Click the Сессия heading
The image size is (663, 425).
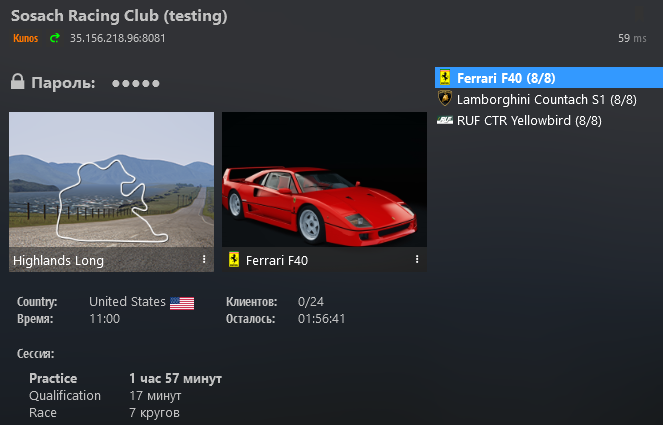(x=36, y=354)
